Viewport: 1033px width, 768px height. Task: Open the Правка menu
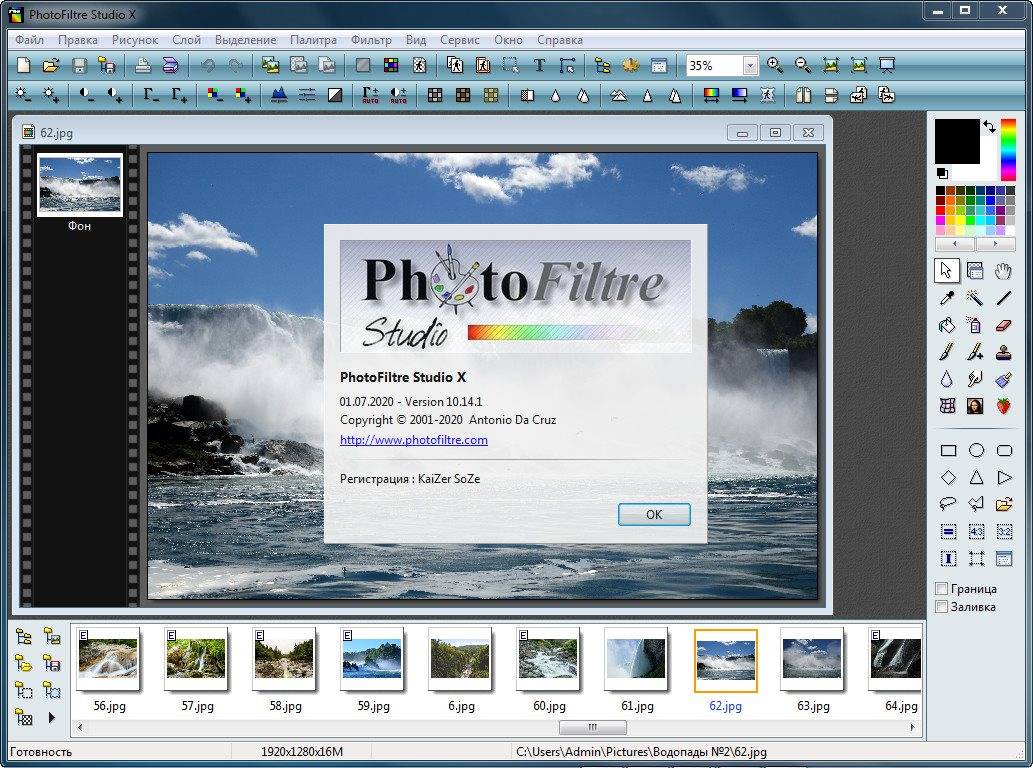pyautogui.click(x=78, y=40)
